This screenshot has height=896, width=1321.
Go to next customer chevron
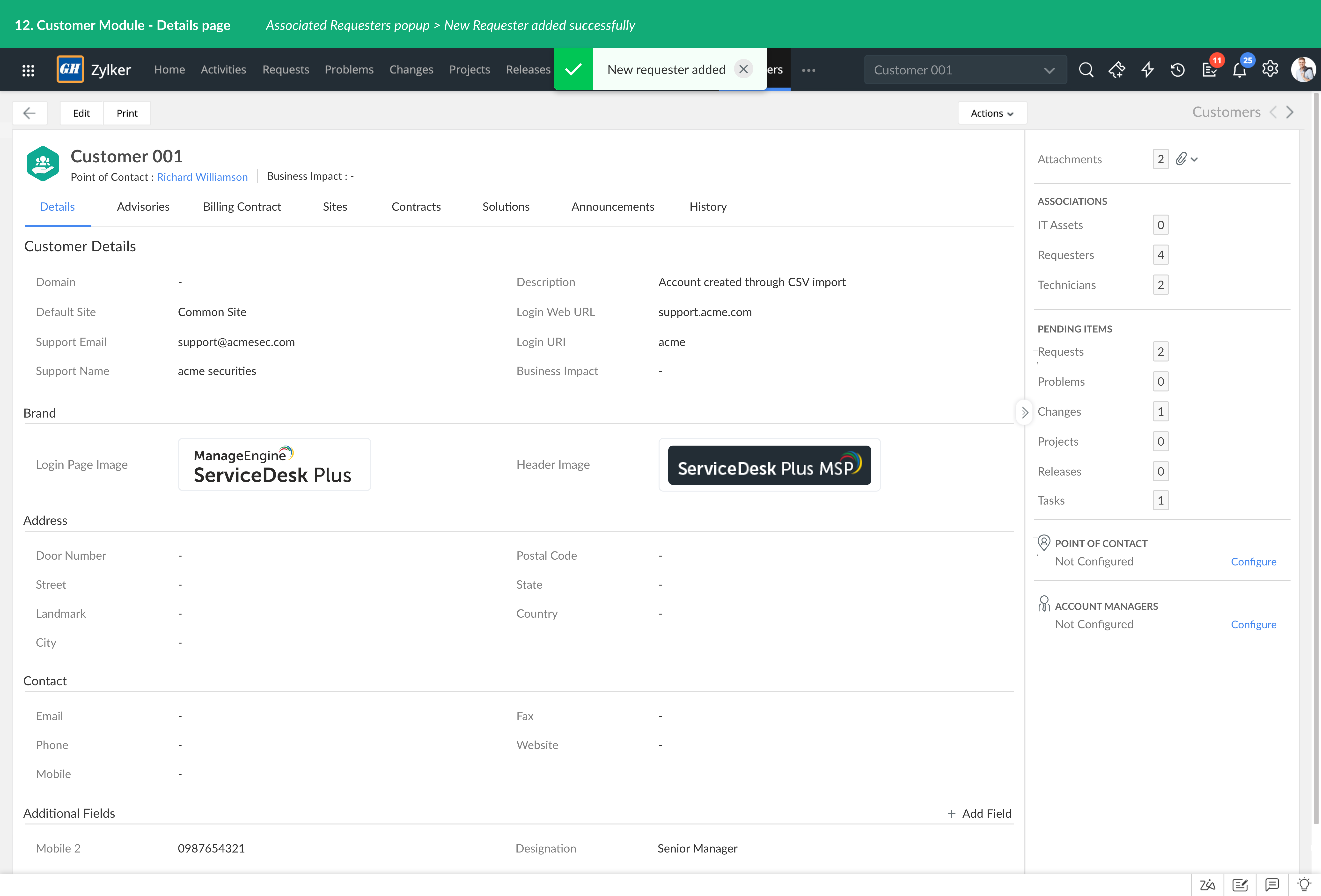point(1290,113)
